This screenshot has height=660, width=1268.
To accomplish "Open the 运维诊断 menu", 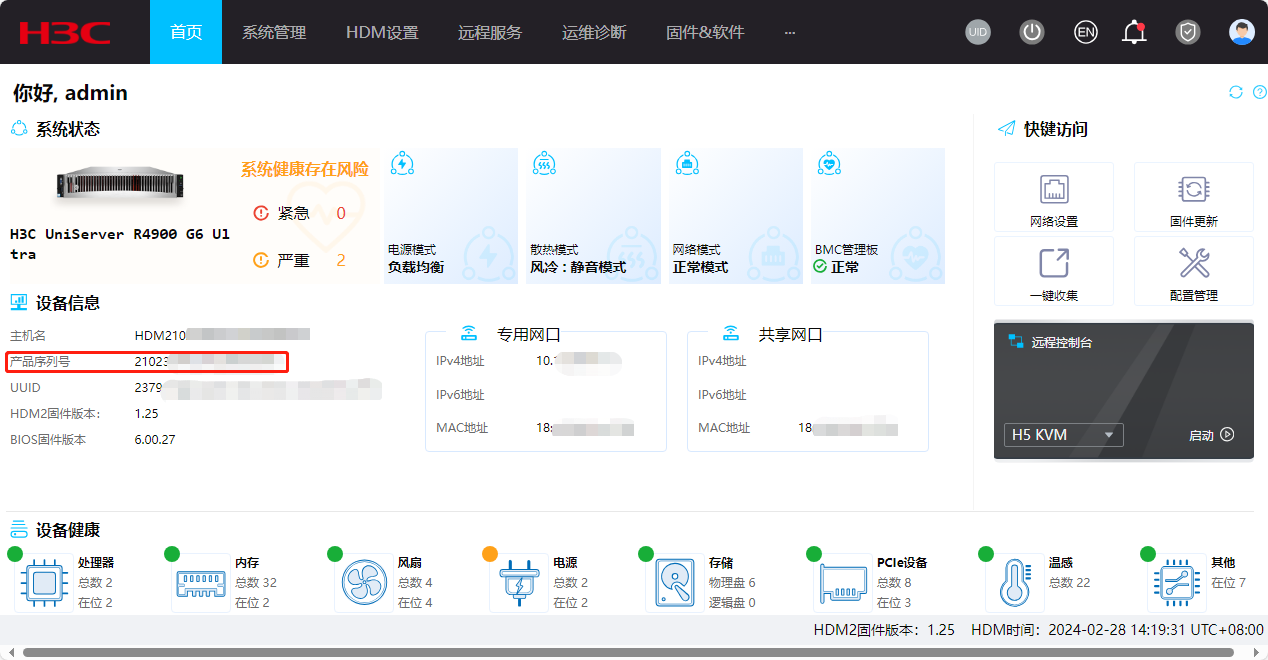I will coord(594,32).
